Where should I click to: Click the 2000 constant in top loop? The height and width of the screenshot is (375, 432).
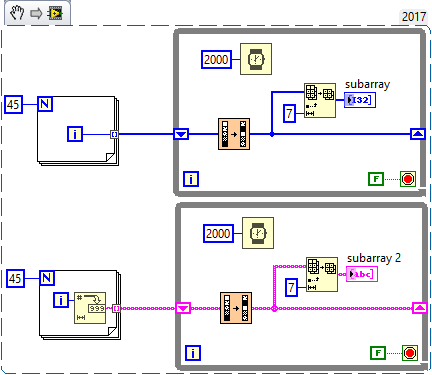point(216,60)
